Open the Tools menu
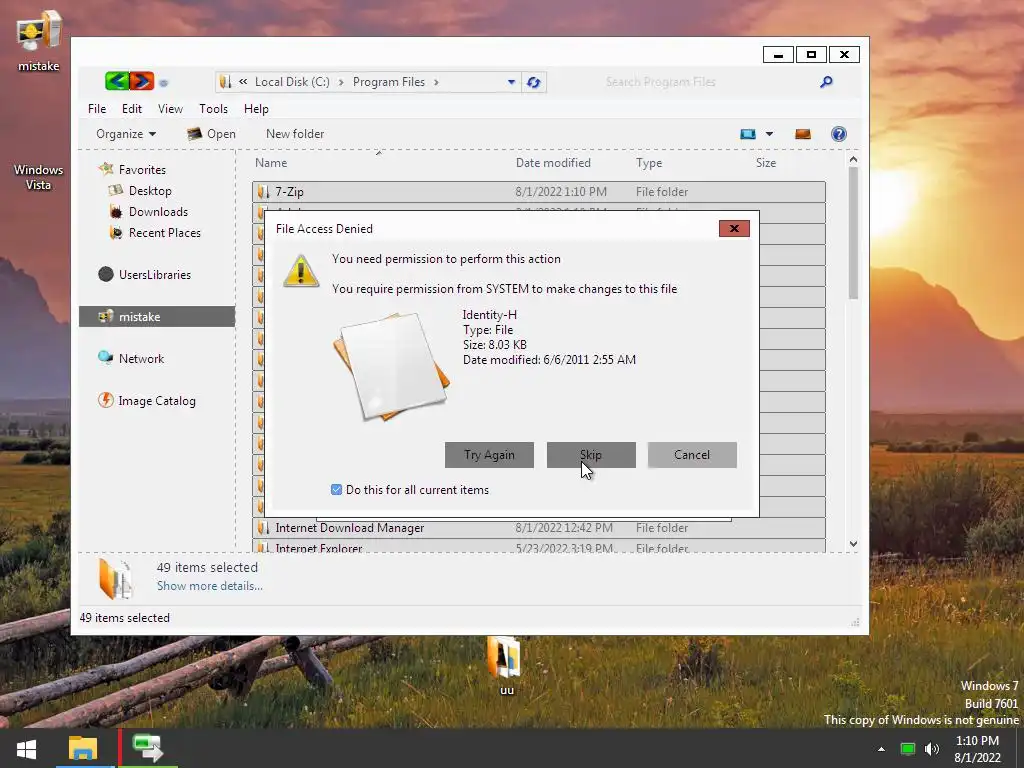Viewport: 1024px width, 768px height. point(213,108)
